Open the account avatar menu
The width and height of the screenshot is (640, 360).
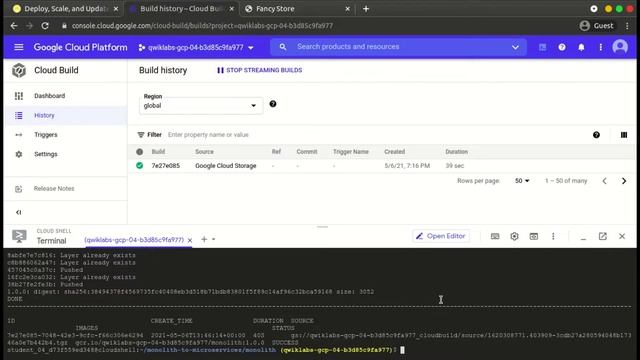point(620,47)
